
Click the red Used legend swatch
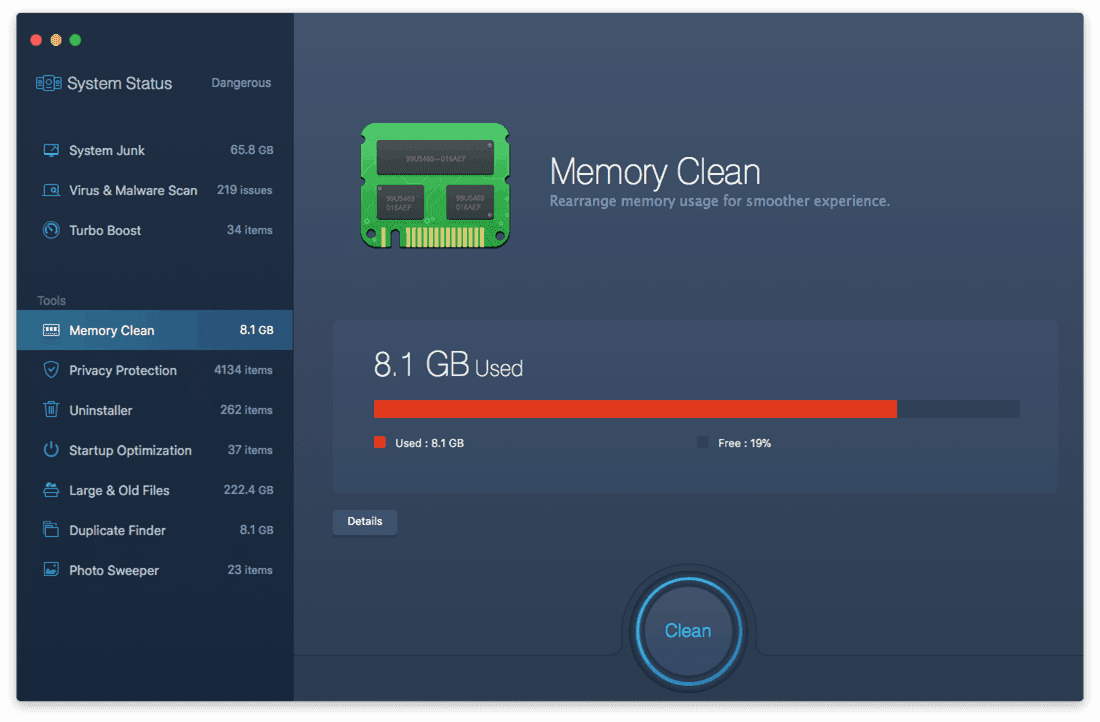click(x=380, y=442)
